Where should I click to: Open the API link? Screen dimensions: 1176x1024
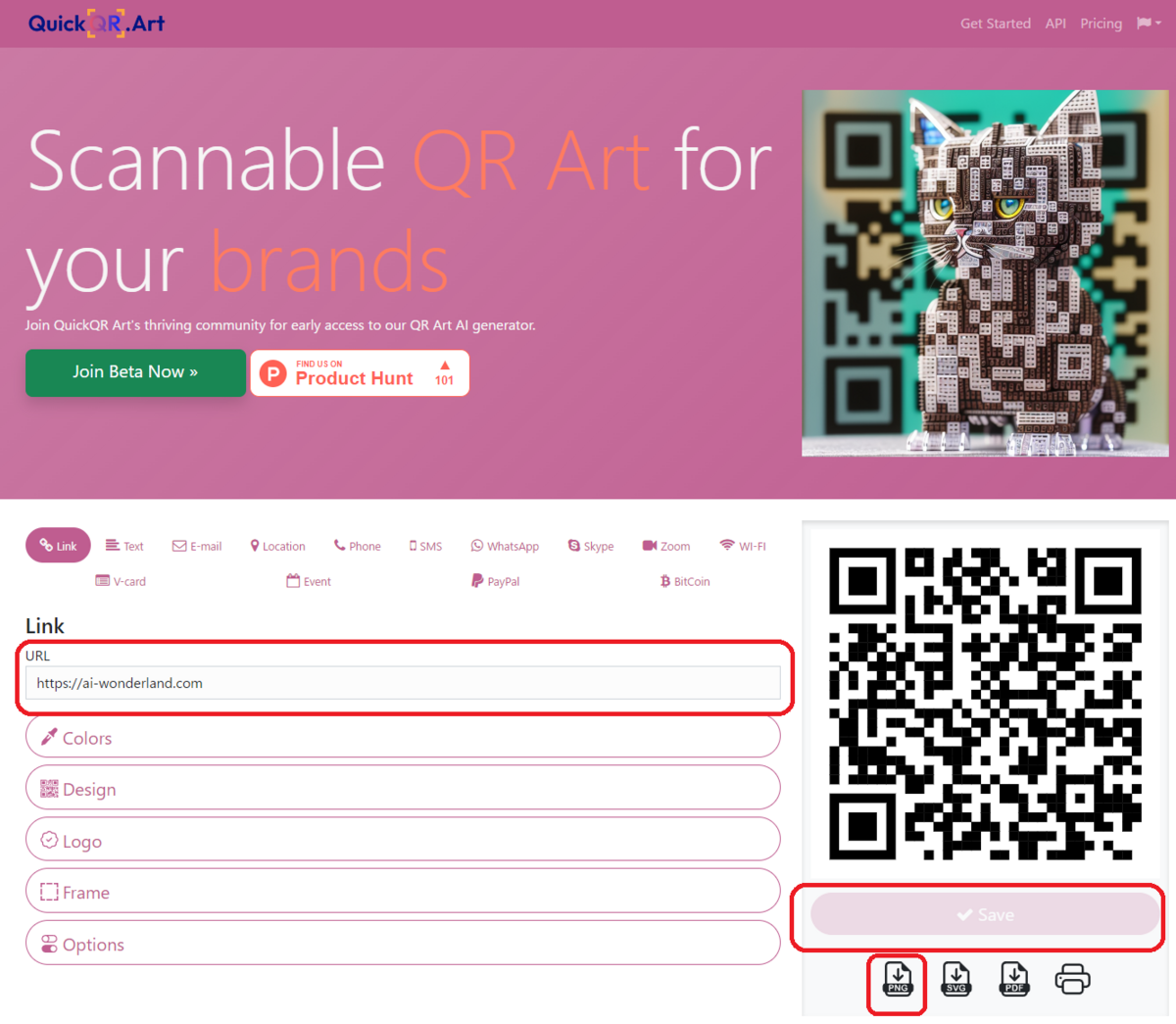[1055, 24]
